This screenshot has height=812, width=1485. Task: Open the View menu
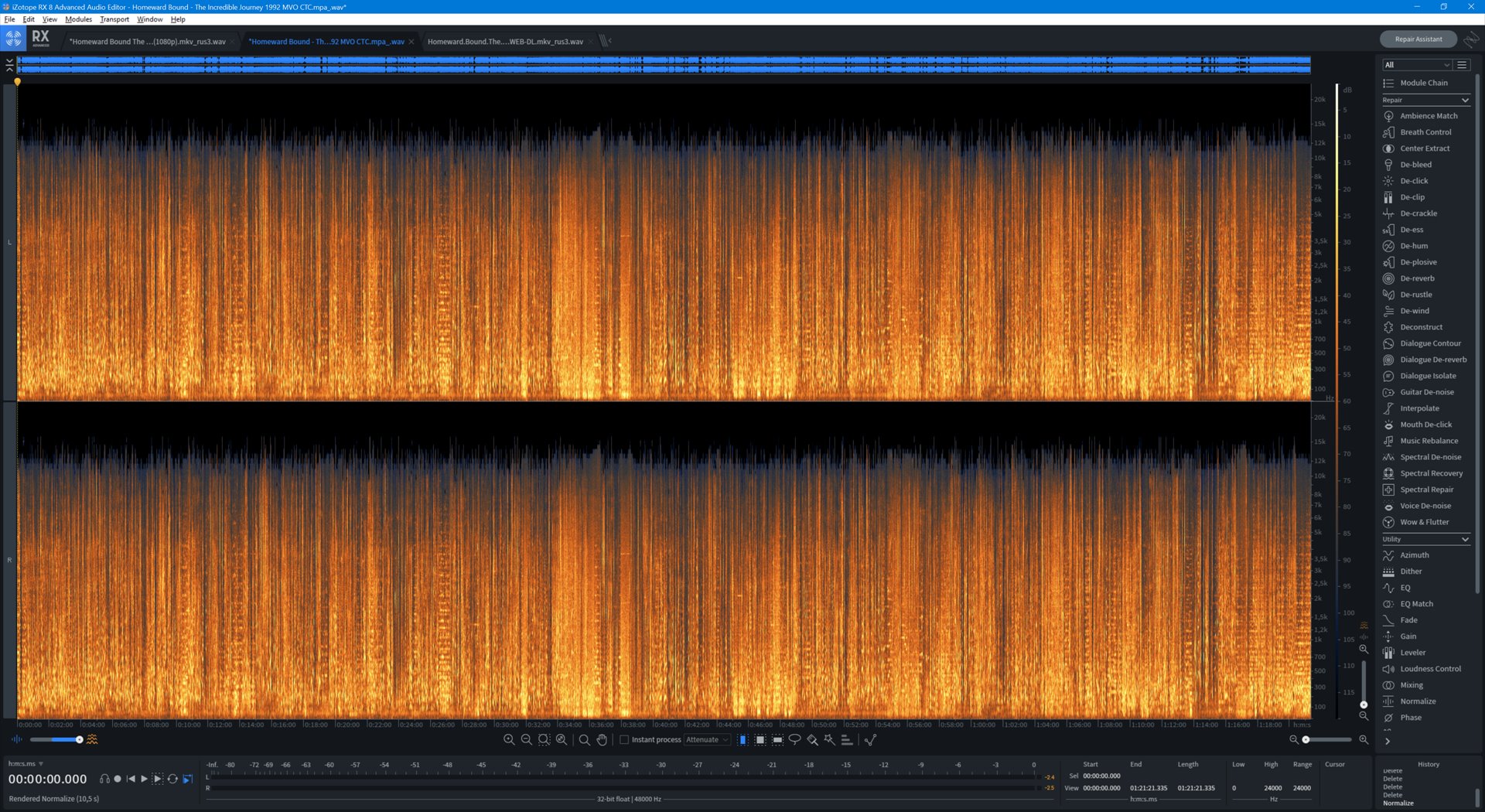click(49, 19)
